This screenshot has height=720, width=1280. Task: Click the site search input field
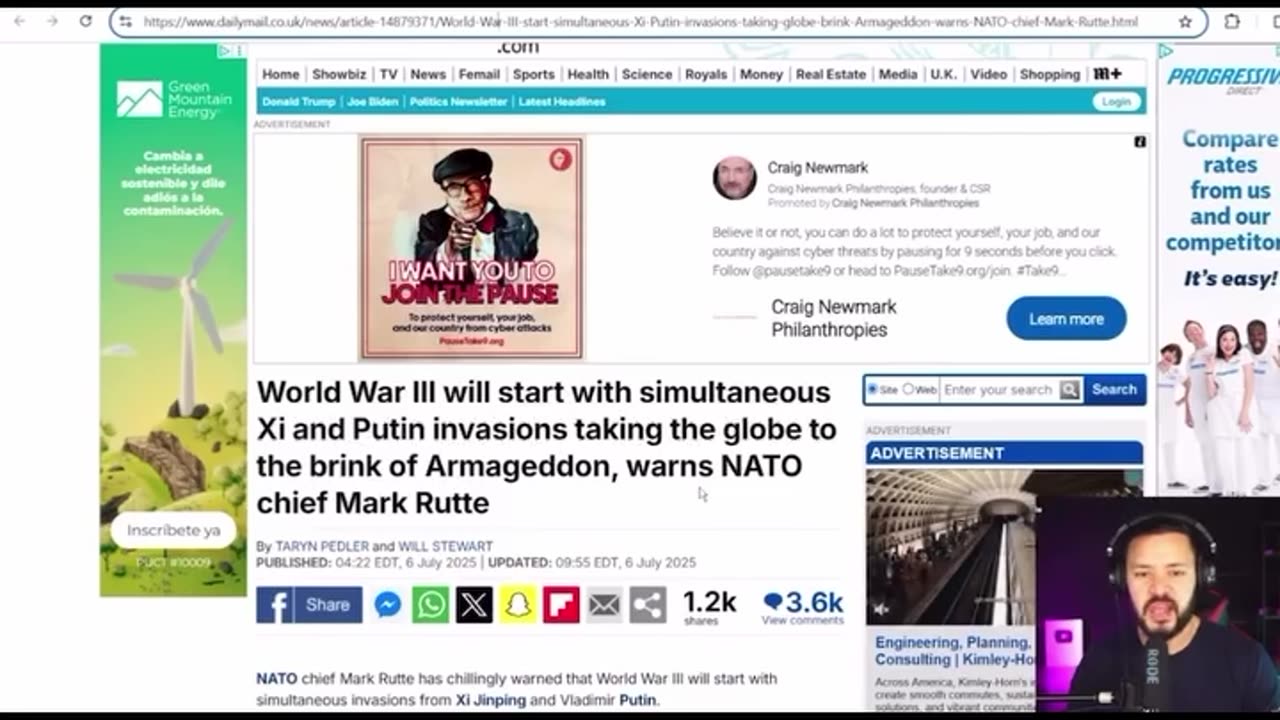coord(998,389)
